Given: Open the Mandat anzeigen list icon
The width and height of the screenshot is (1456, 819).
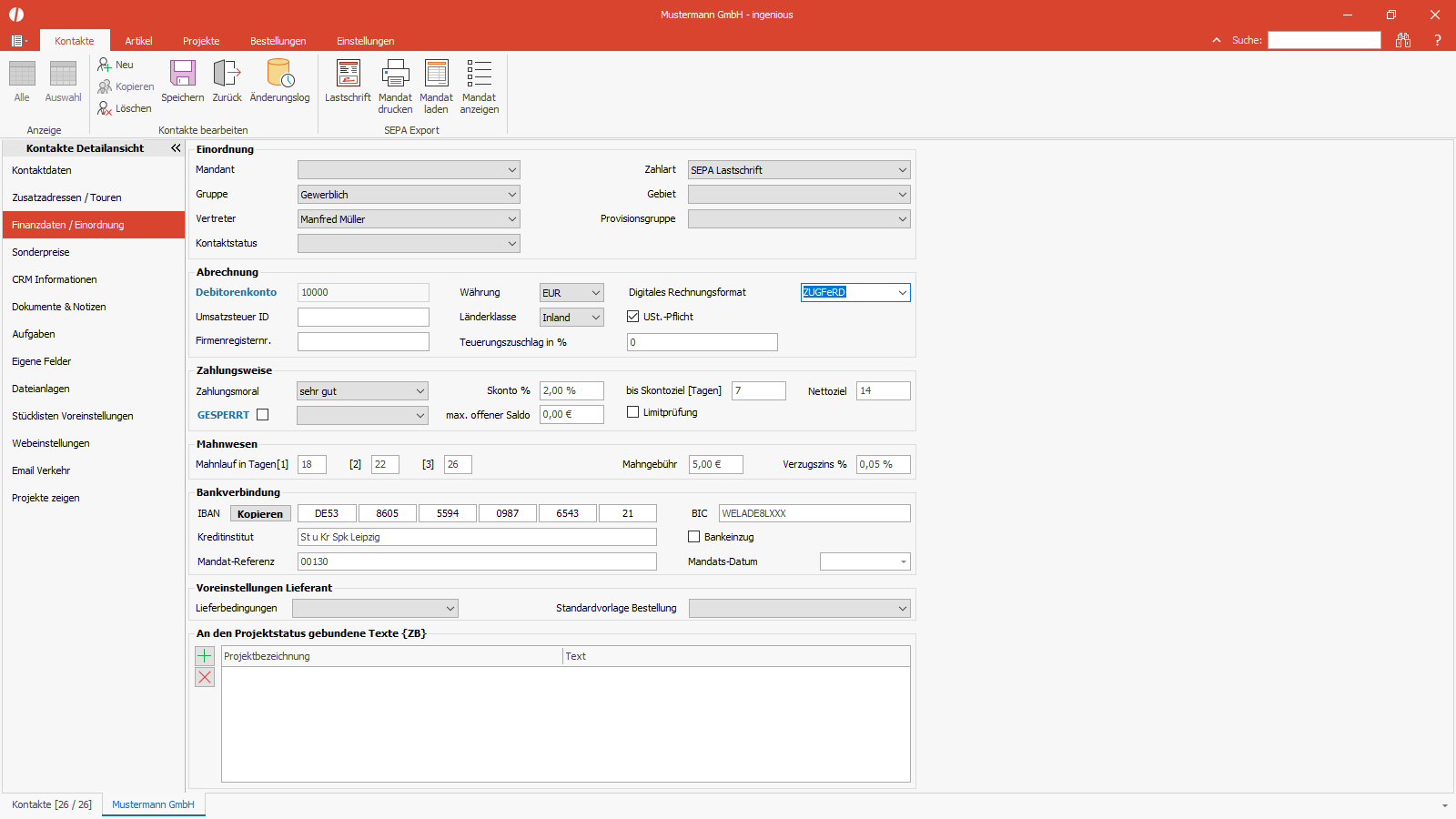Looking at the screenshot, I should [x=479, y=74].
